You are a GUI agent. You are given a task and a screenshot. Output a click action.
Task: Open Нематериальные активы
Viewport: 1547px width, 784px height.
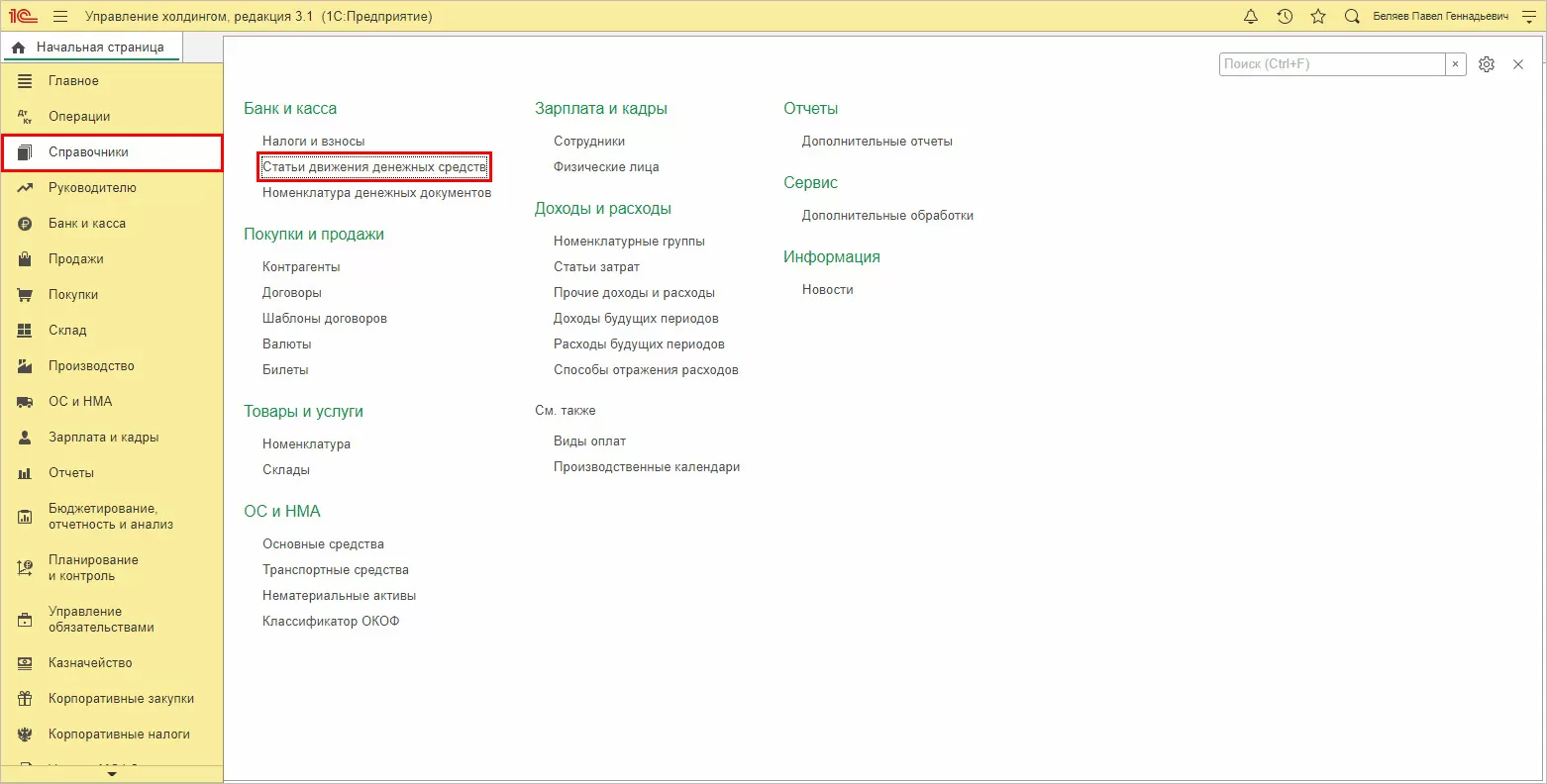click(339, 596)
